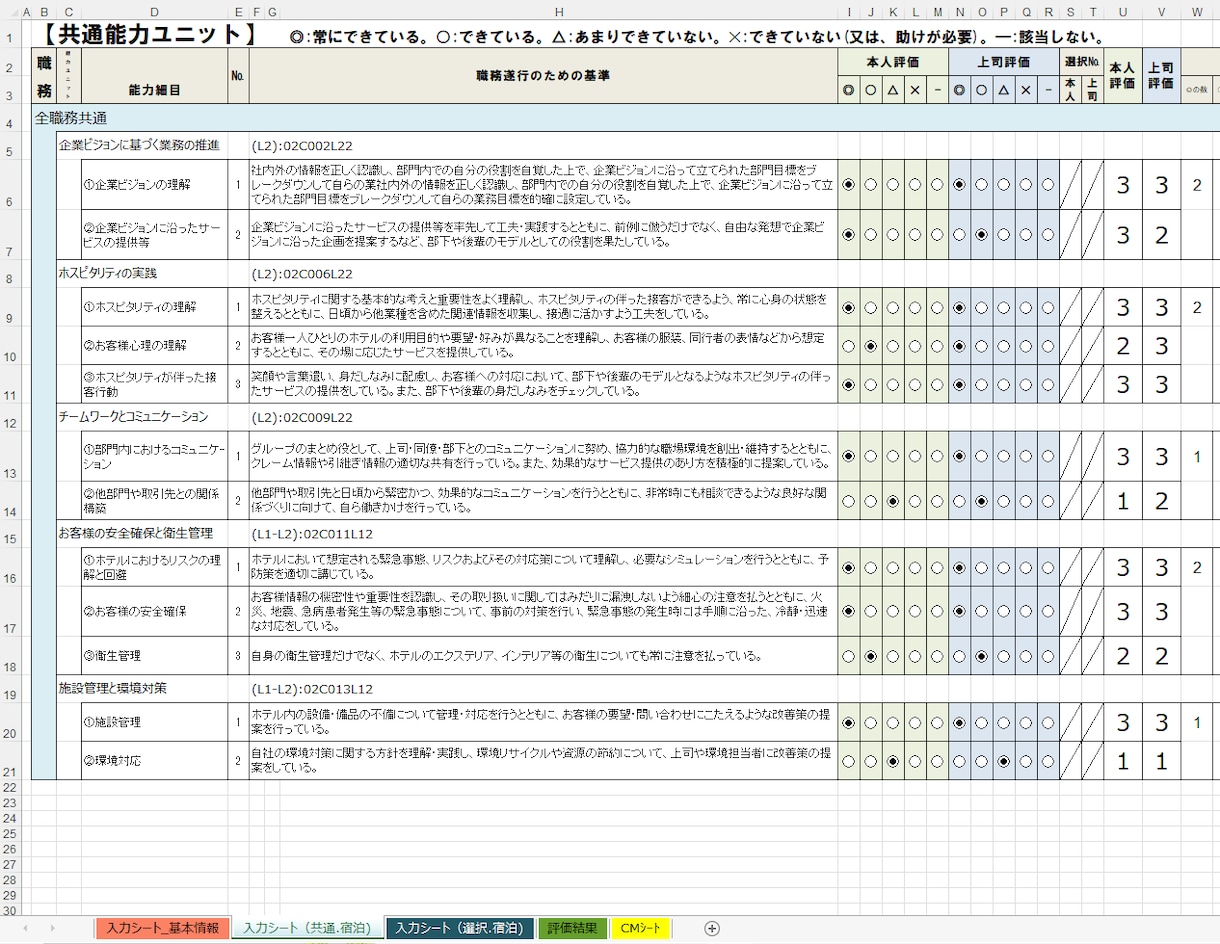Set supervisor ◎ for ③衛生管理
Viewport: 1220px width, 944px height.
(x=959, y=657)
